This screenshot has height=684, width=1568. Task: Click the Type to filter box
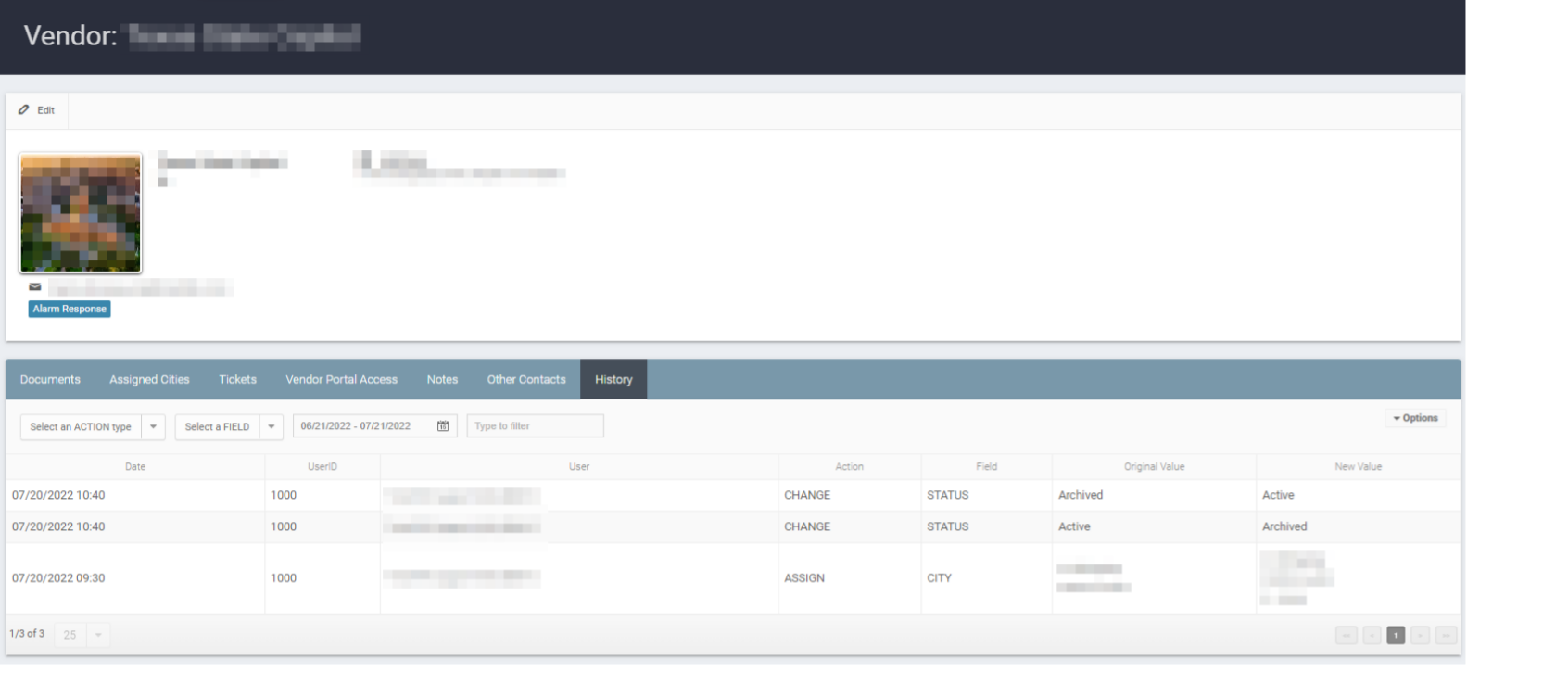[536, 426]
